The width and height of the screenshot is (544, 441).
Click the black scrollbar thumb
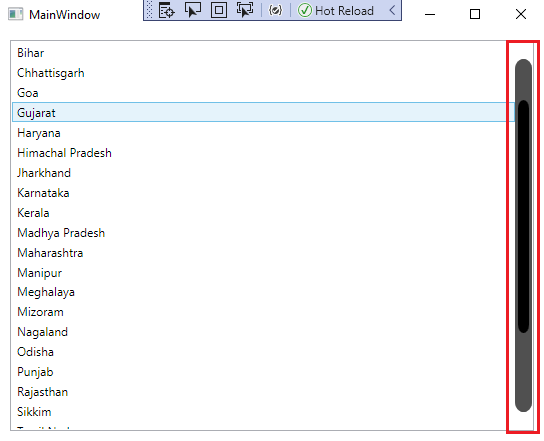pos(523,217)
